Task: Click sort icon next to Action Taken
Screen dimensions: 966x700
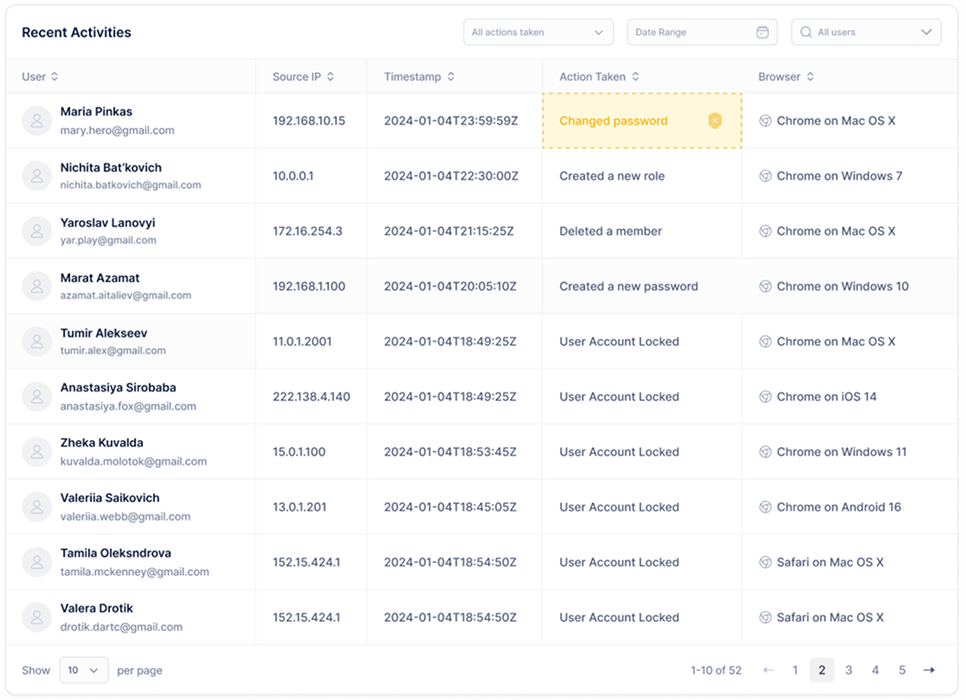Action: (x=635, y=77)
